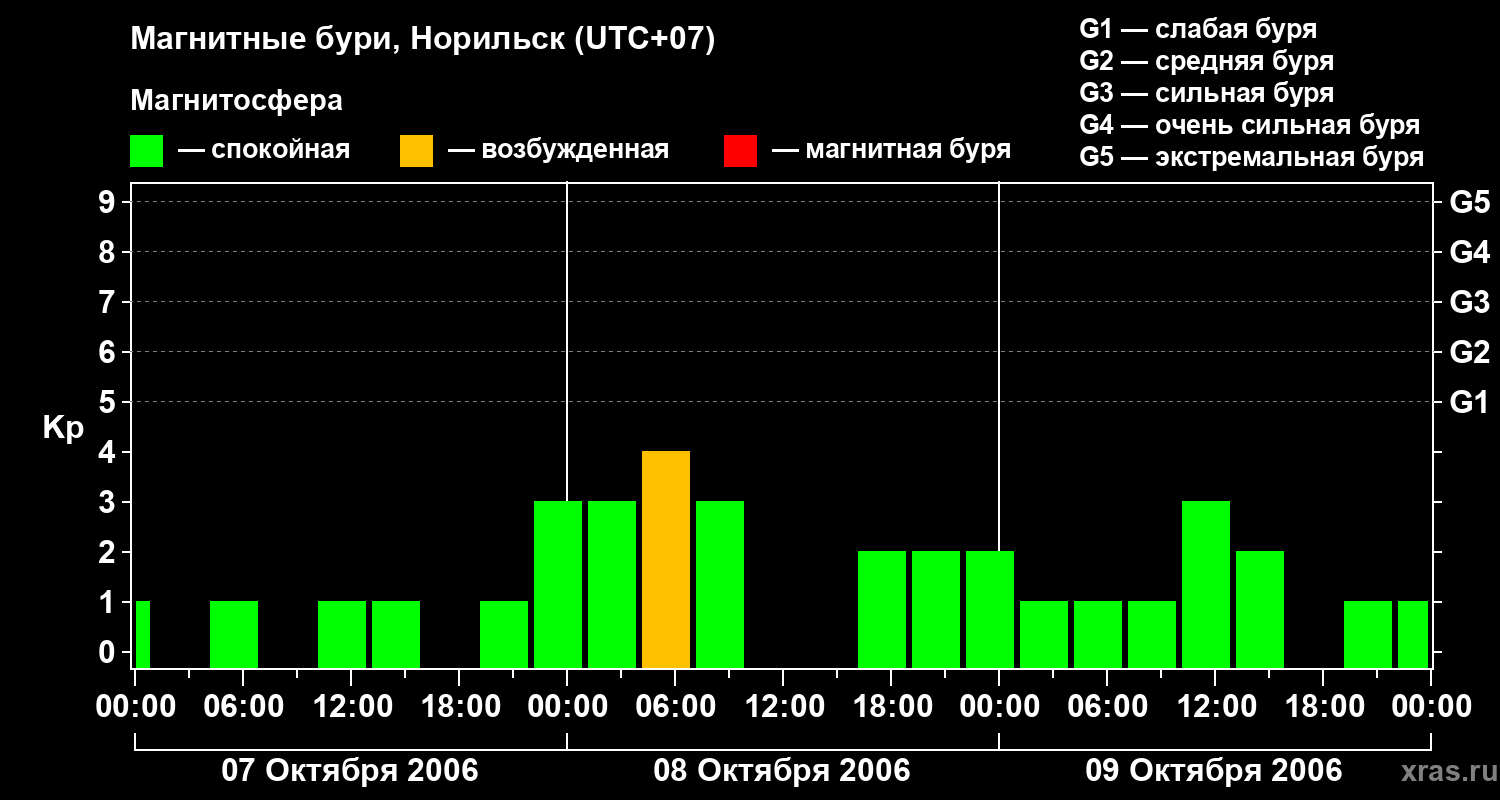
Task: Click the red "магнитная буря" legend swatch
Action: click(740, 151)
